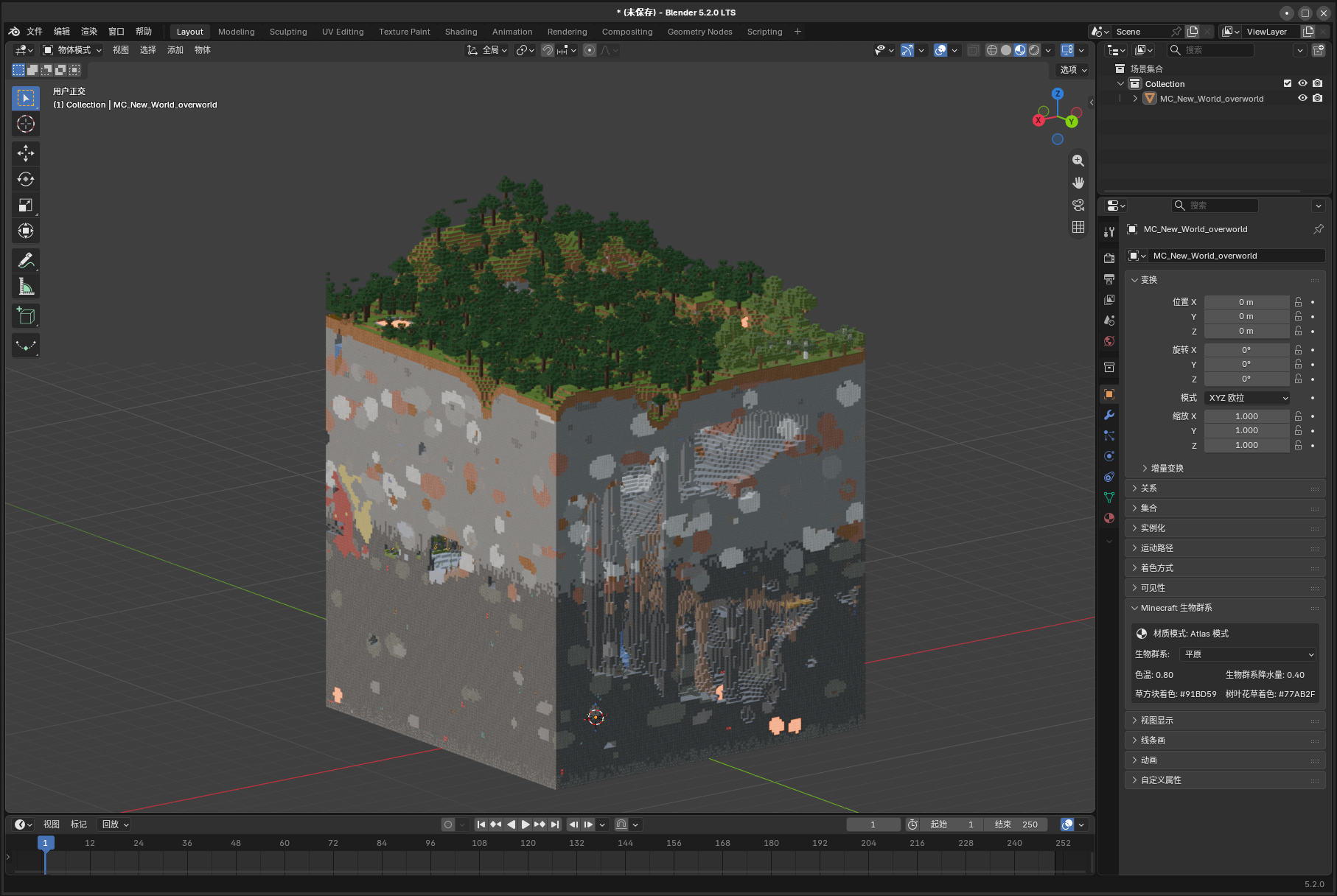Select the Add Cube tool
This screenshot has width=1337, height=896.
coord(26,316)
